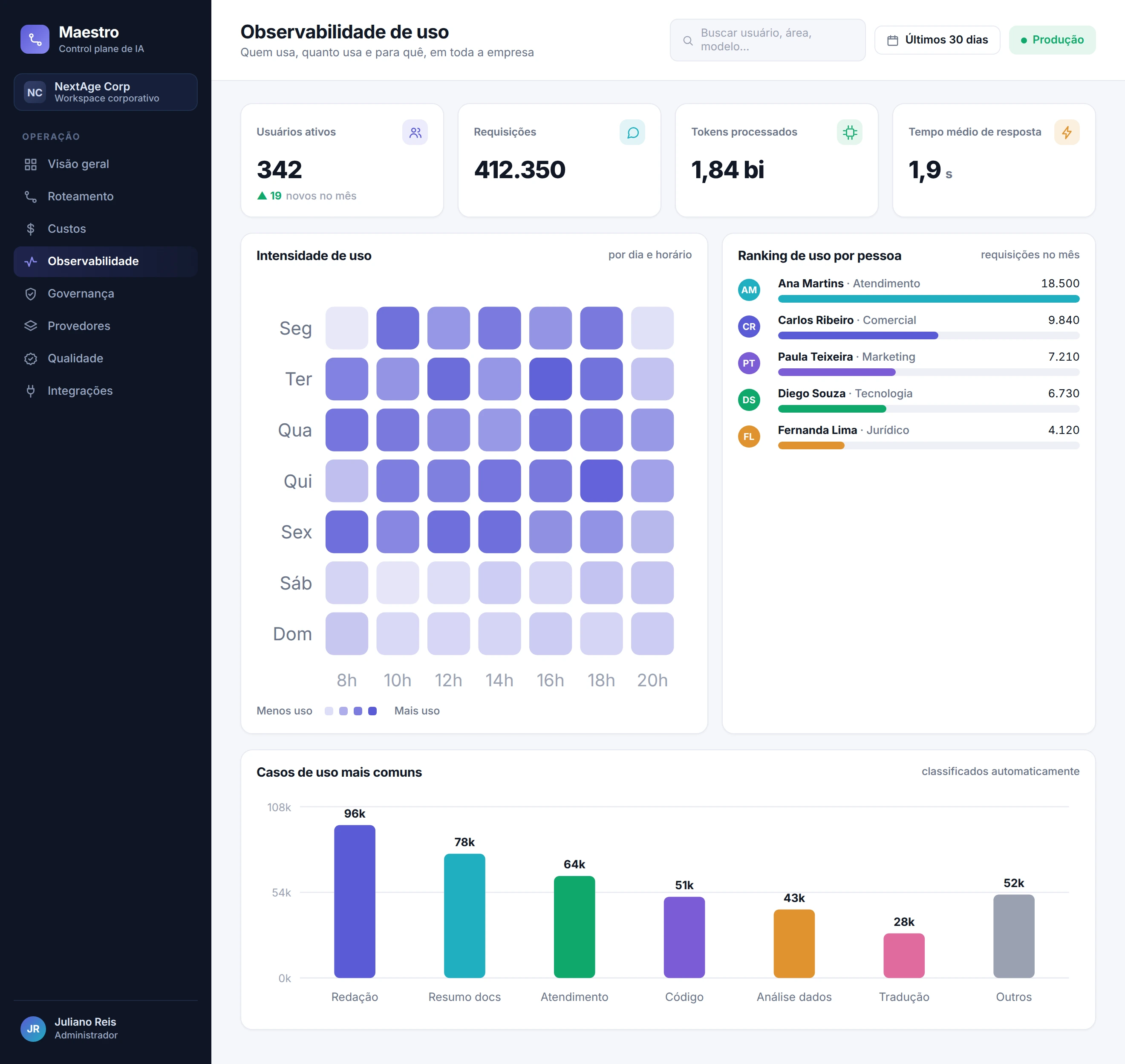Click the CR avatar for Carlos Ribeiro
Image resolution: width=1125 pixels, height=1064 pixels.
749,327
